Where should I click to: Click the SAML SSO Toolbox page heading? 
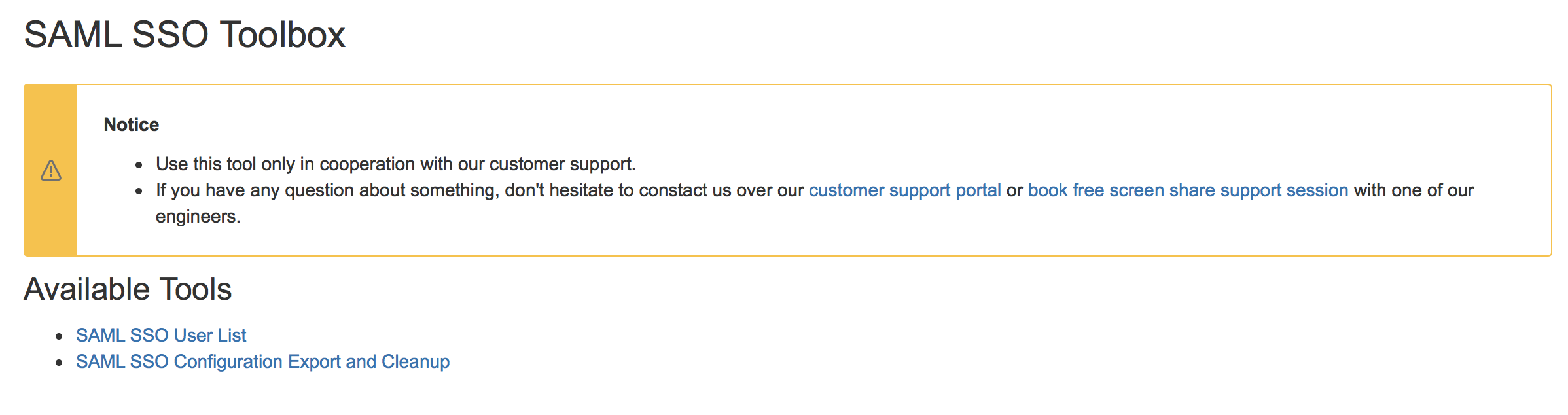[x=185, y=35]
